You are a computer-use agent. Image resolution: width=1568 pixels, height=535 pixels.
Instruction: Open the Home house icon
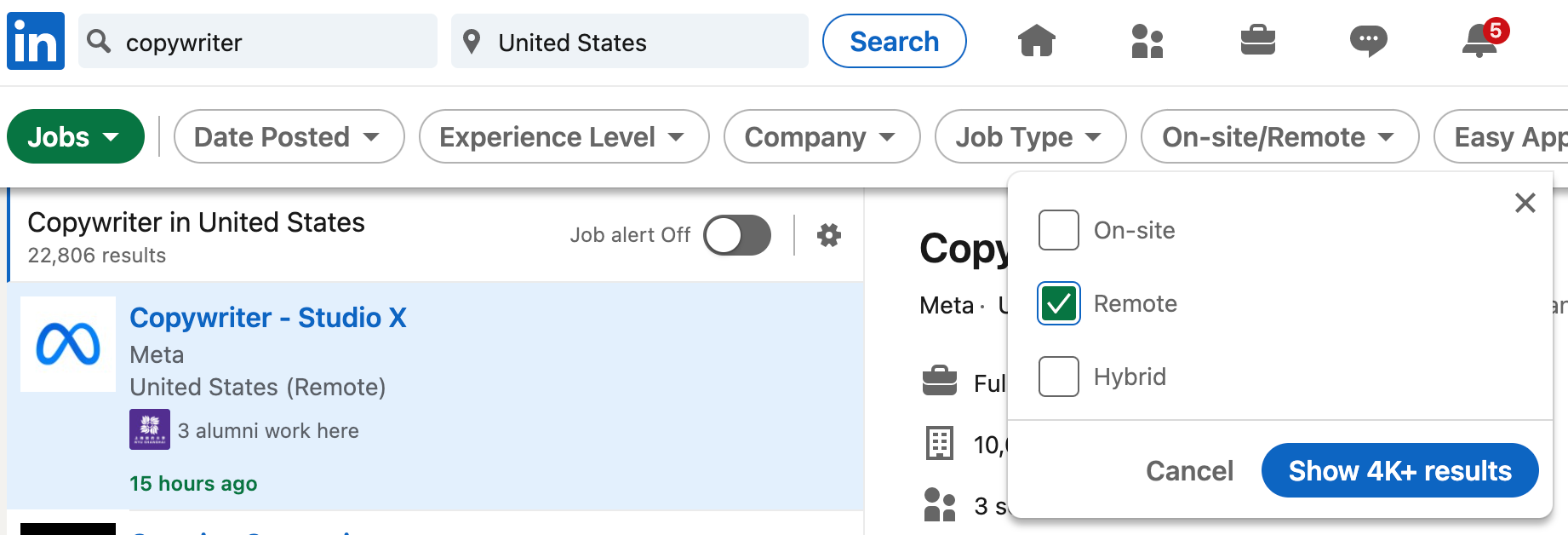1036,41
